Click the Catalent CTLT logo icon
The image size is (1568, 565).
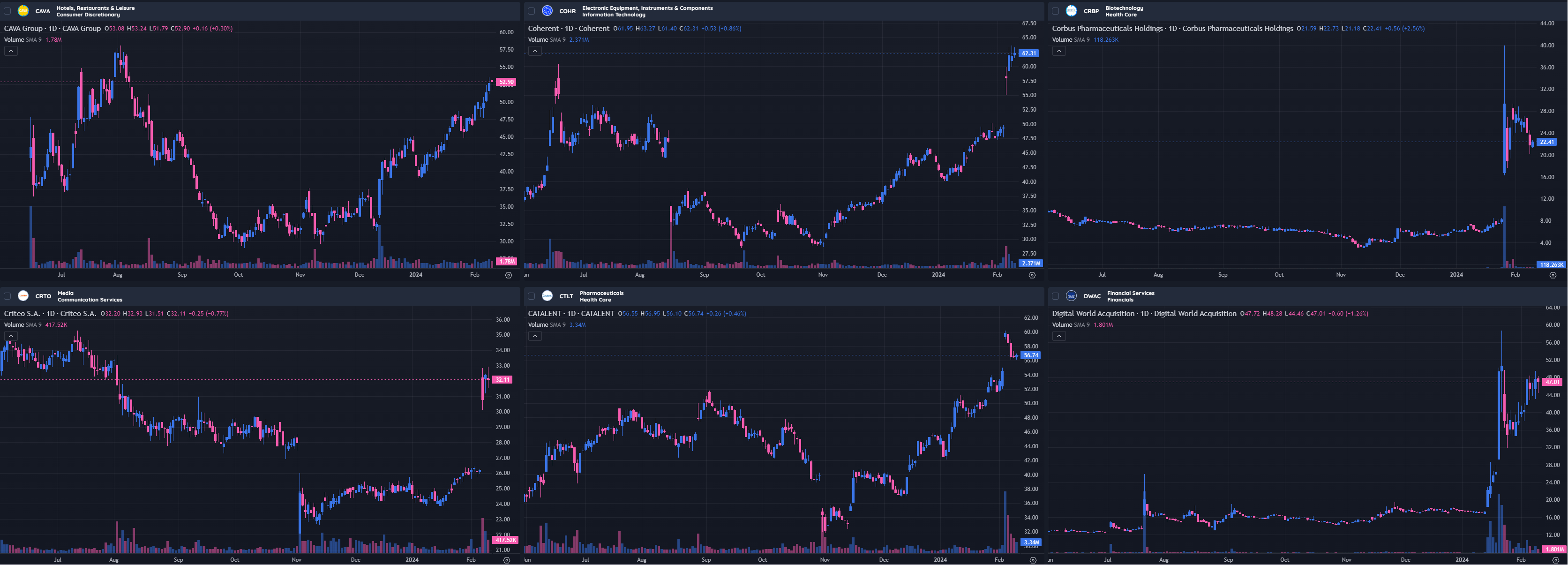click(547, 296)
